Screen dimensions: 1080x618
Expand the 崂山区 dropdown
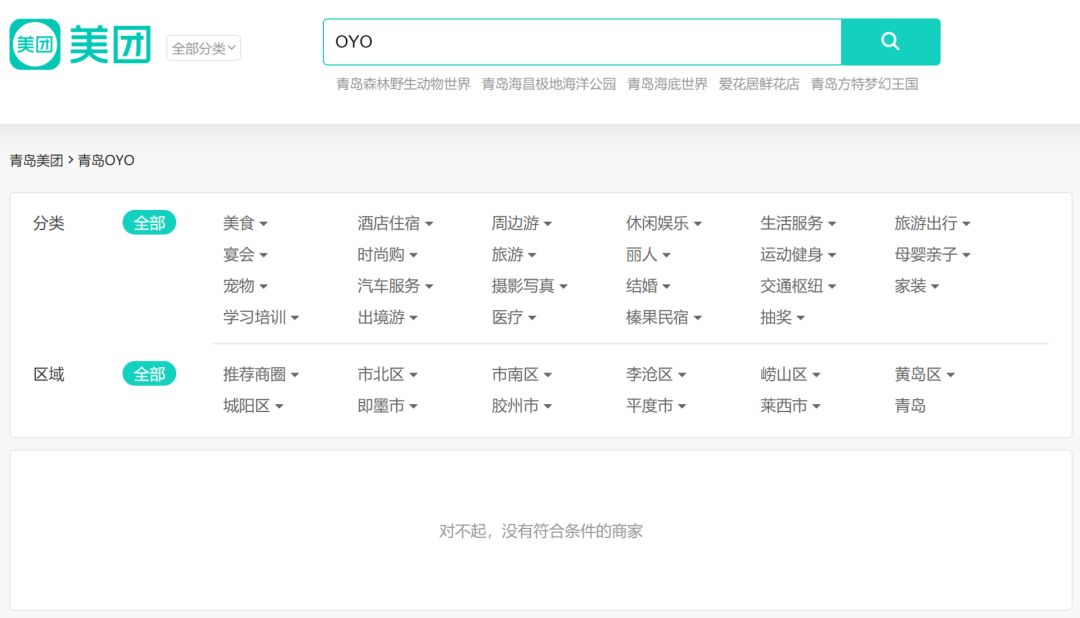(x=785, y=374)
